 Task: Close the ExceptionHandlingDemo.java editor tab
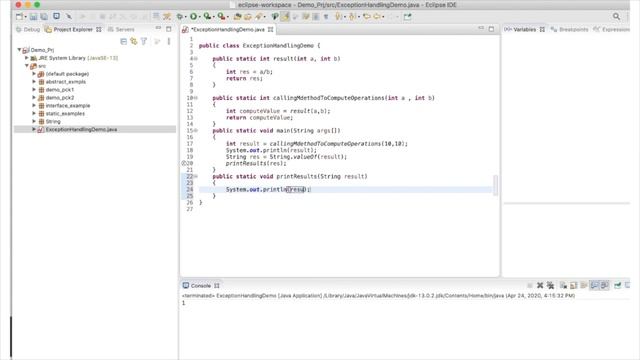pos(270,29)
